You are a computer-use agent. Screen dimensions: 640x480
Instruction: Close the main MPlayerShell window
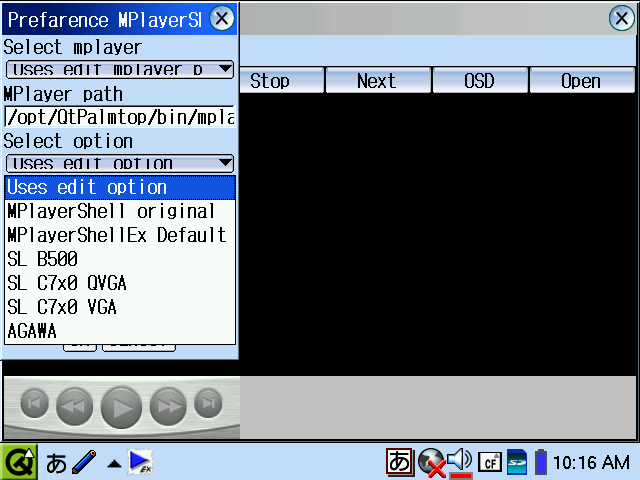pyautogui.click(x=621, y=18)
